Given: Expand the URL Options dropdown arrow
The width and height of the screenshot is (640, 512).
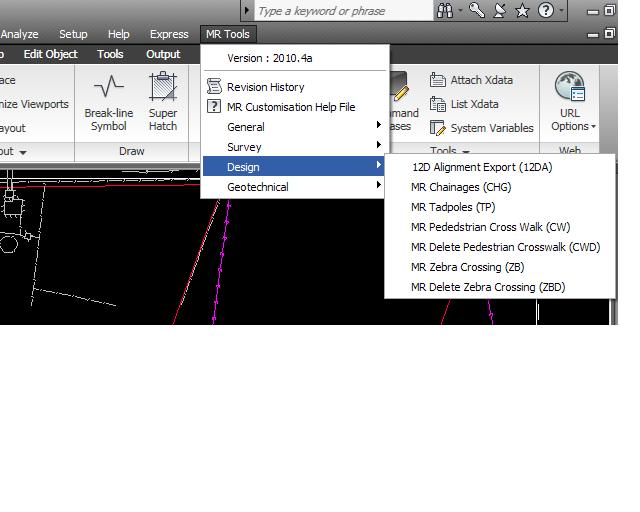Looking at the screenshot, I should coord(593,127).
